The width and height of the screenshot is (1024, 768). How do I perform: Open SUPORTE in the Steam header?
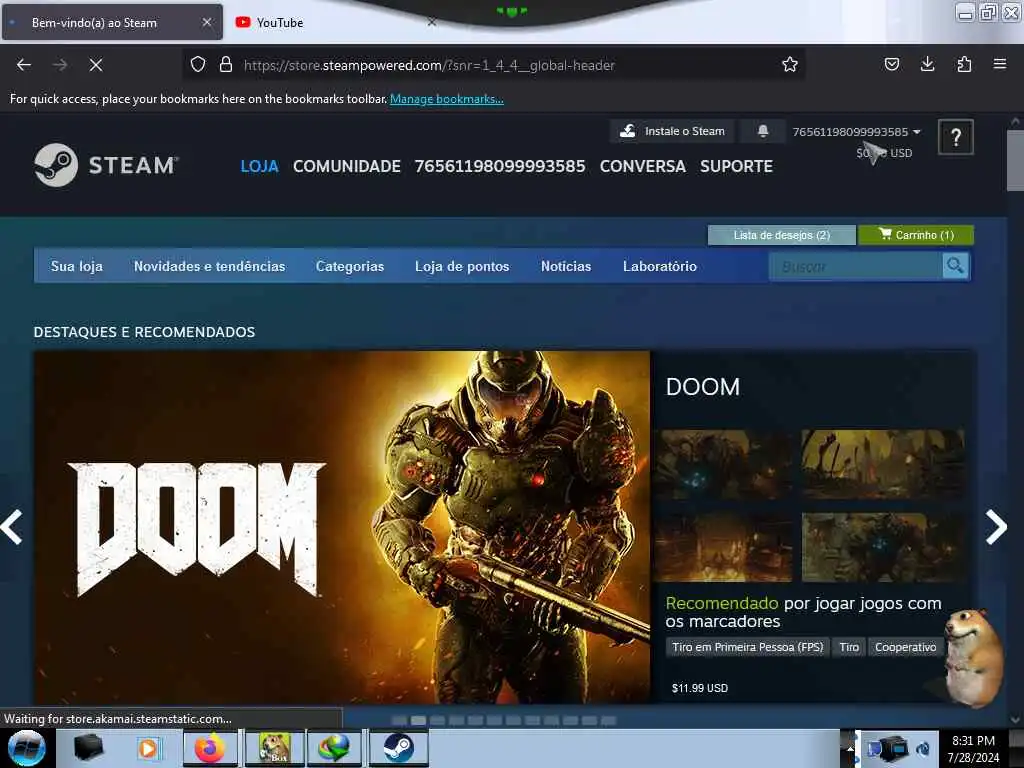[x=736, y=166]
